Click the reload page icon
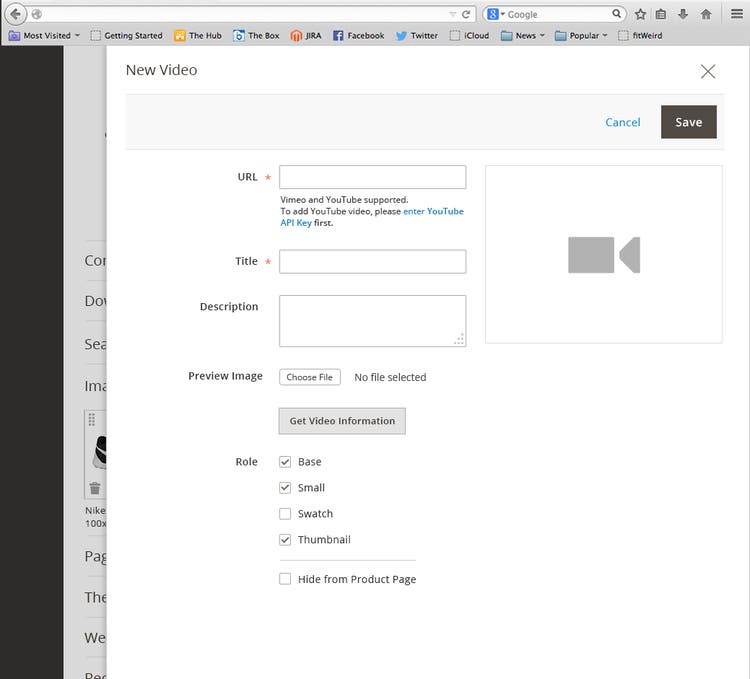This screenshot has height=679, width=750. [466, 14]
